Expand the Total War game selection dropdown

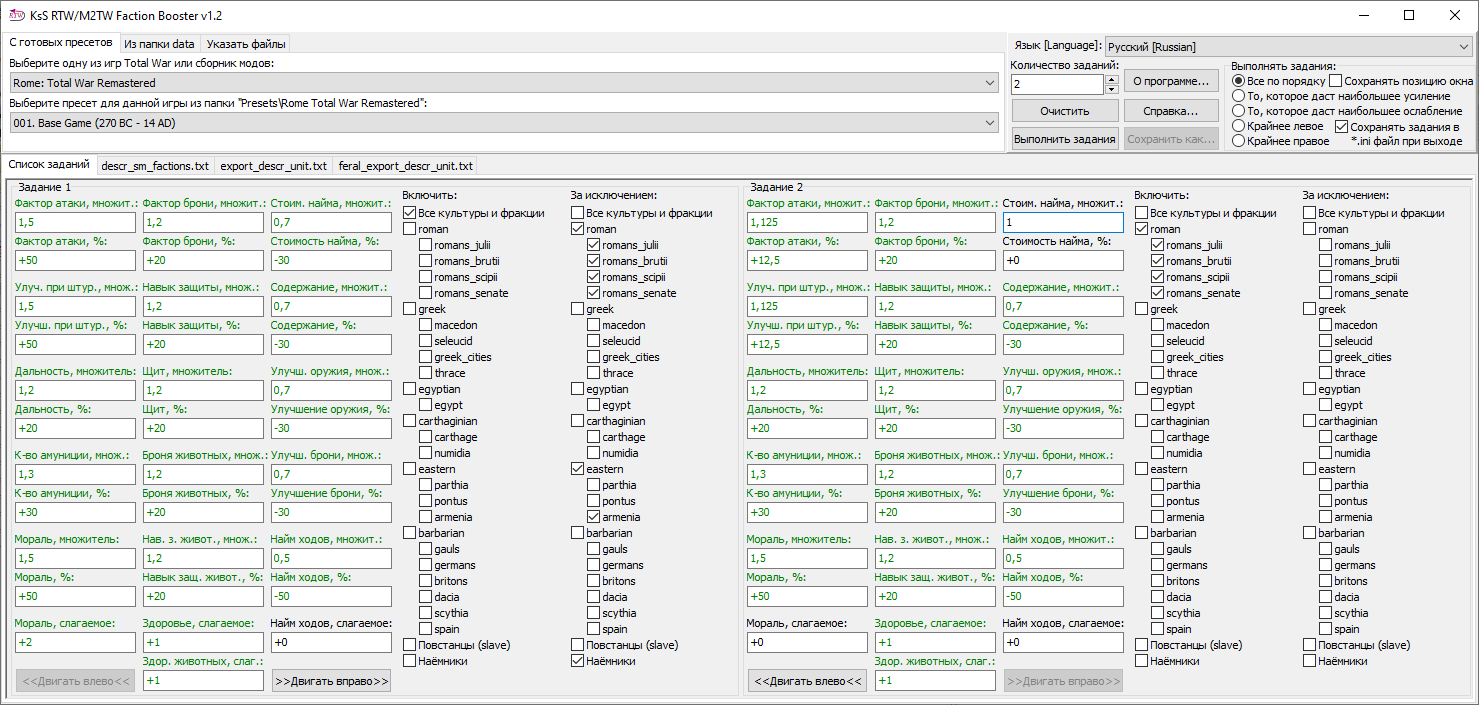pyautogui.click(x=504, y=83)
